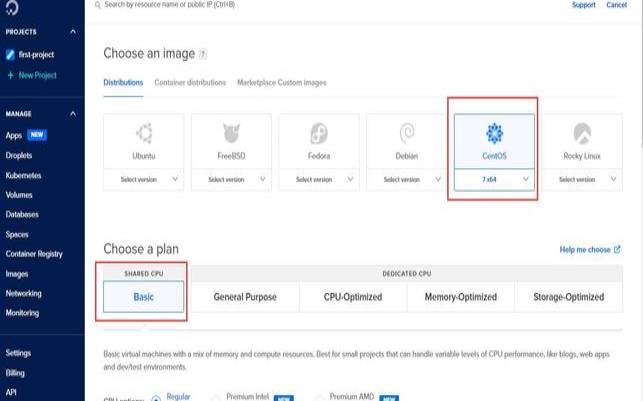Click the plus icon beside New Project
The width and height of the screenshot is (643, 401).
(x=11, y=75)
